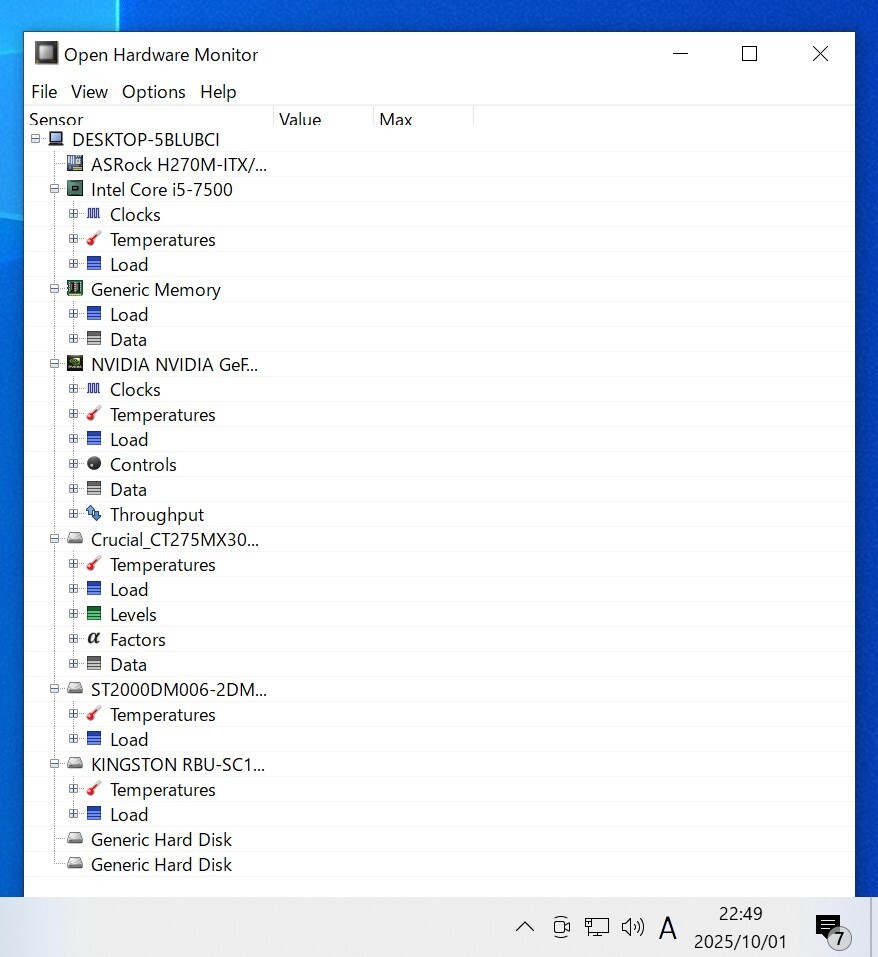This screenshot has width=878, height=957.
Task: Click the NVIDIA Load blue bars icon
Action: coord(94,439)
